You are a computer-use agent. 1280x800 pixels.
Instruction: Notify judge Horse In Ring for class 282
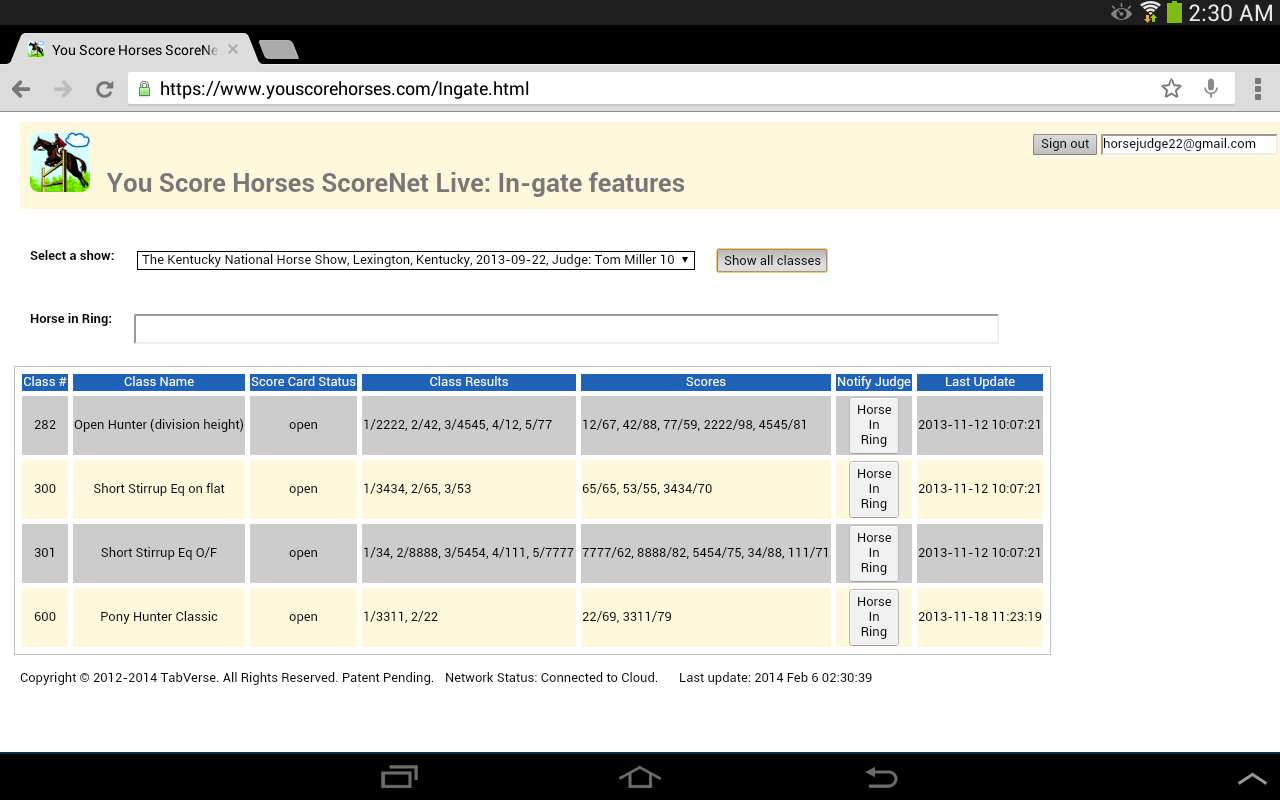(873, 425)
